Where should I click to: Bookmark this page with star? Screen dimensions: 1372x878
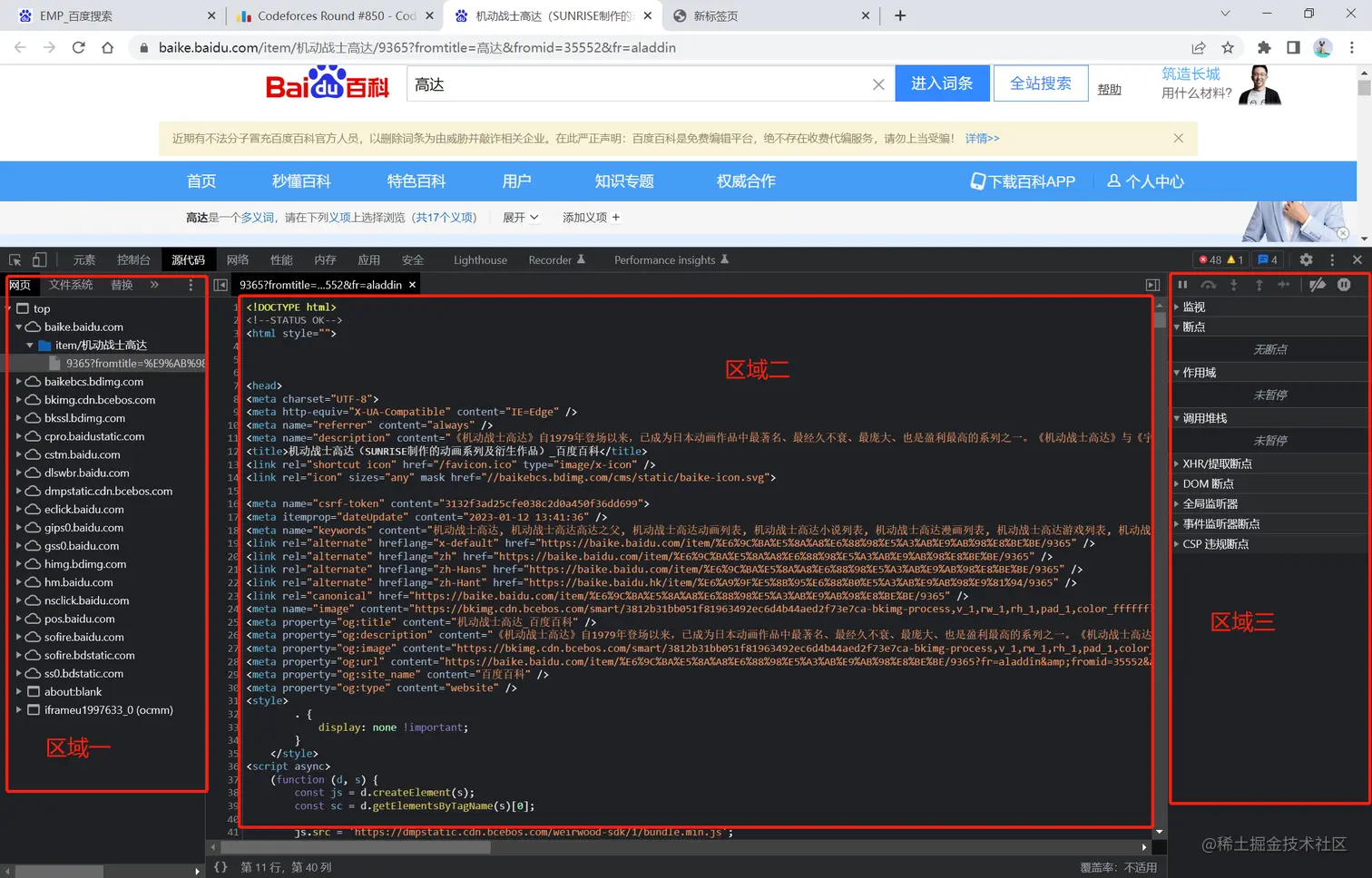tap(1228, 47)
